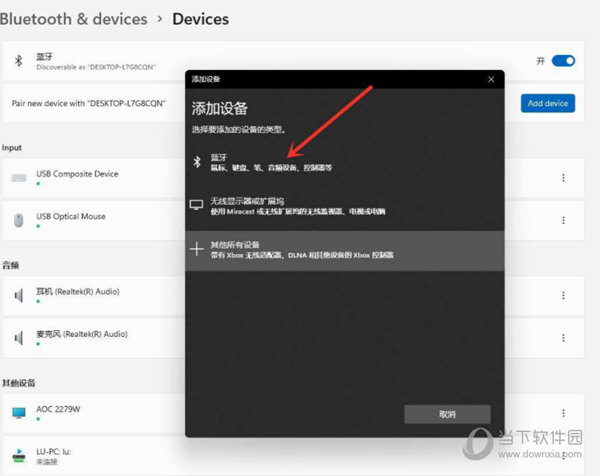
Task: Click the 其他设备 section heading
Action: coord(19,383)
